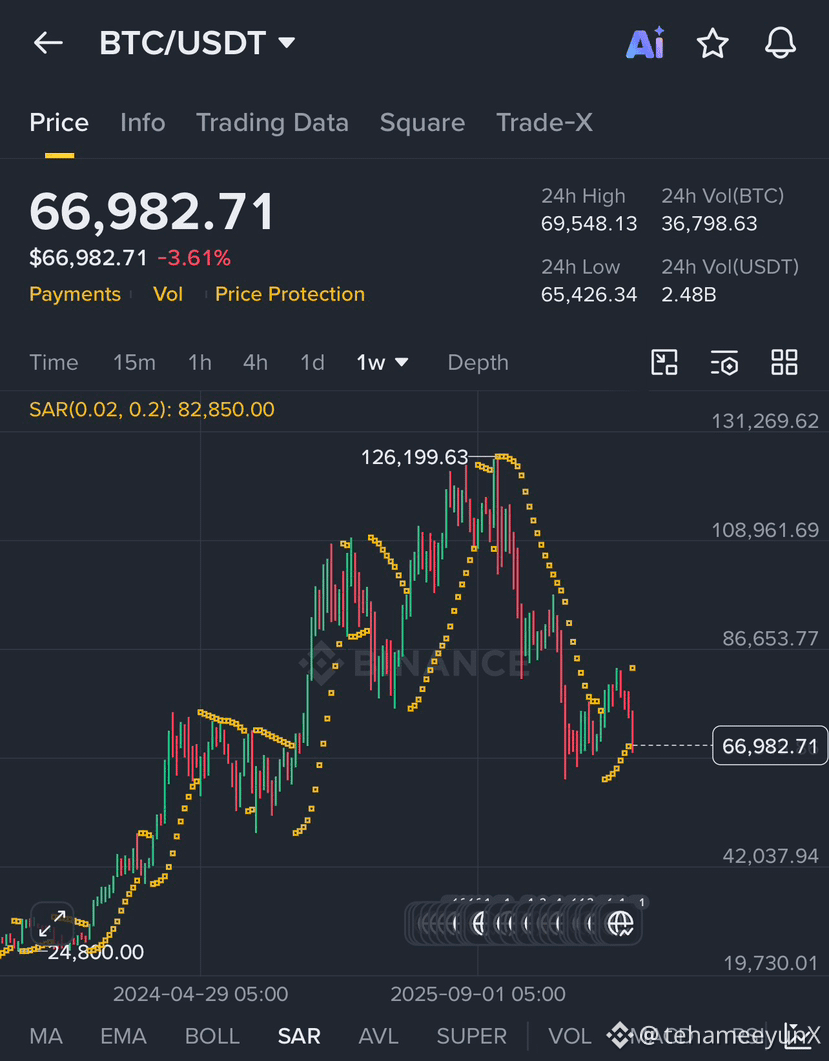Show the Depth chart
This screenshot has height=1061, width=829.
pyautogui.click(x=478, y=363)
